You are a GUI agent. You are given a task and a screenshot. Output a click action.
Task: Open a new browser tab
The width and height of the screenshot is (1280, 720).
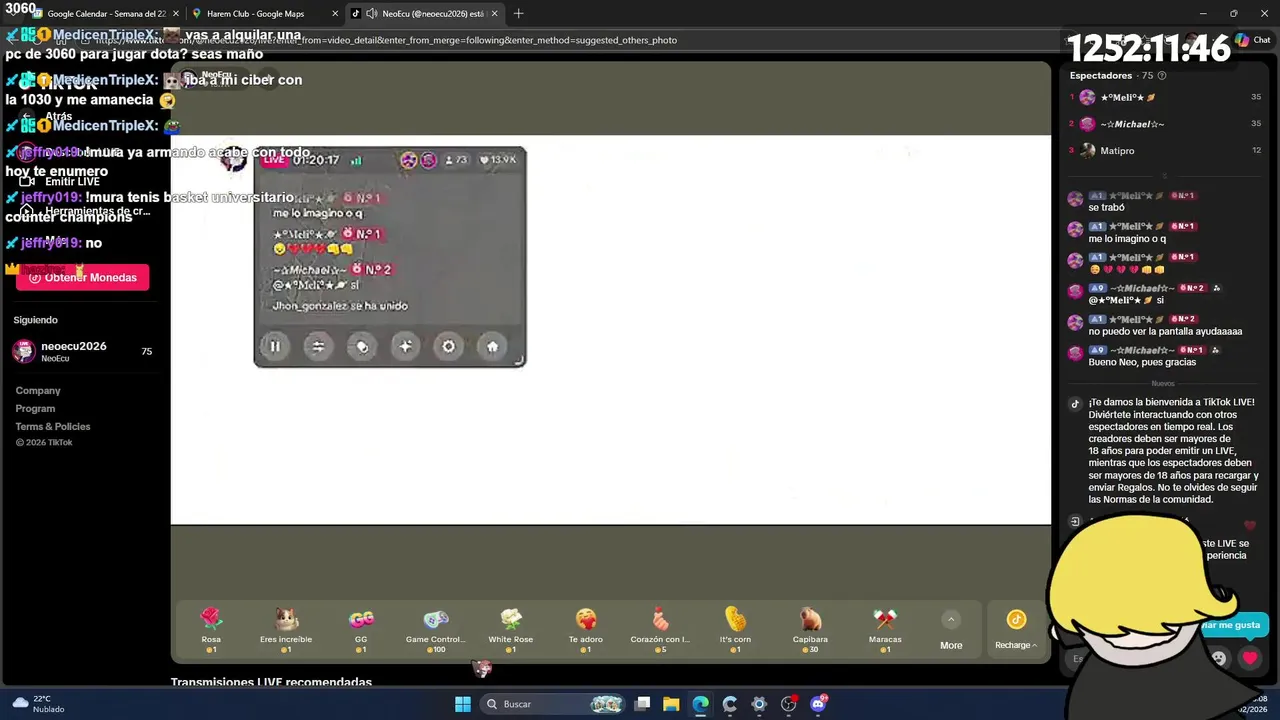(x=518, y=14)
